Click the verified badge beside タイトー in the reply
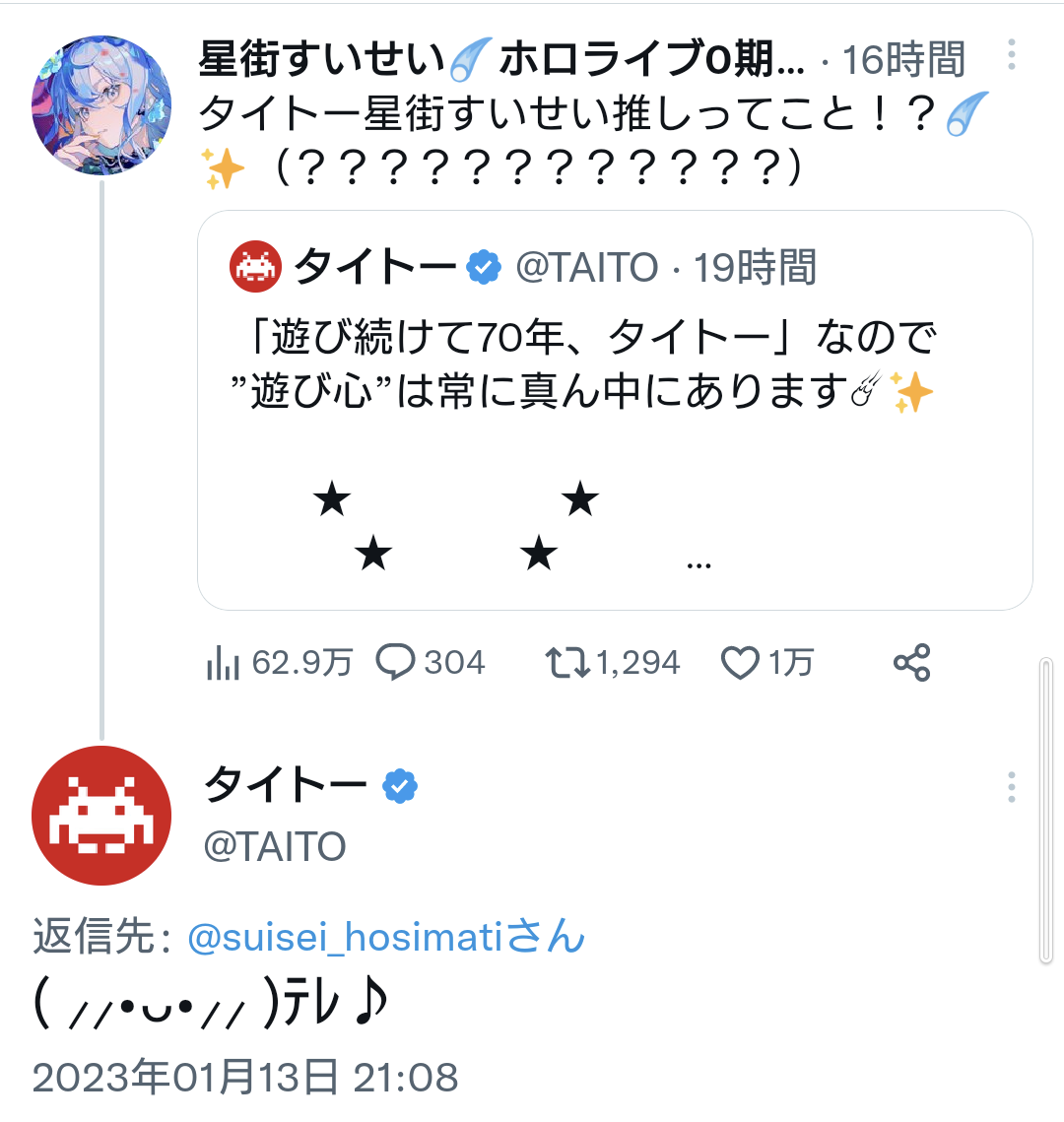 click(x=400, y=786)
